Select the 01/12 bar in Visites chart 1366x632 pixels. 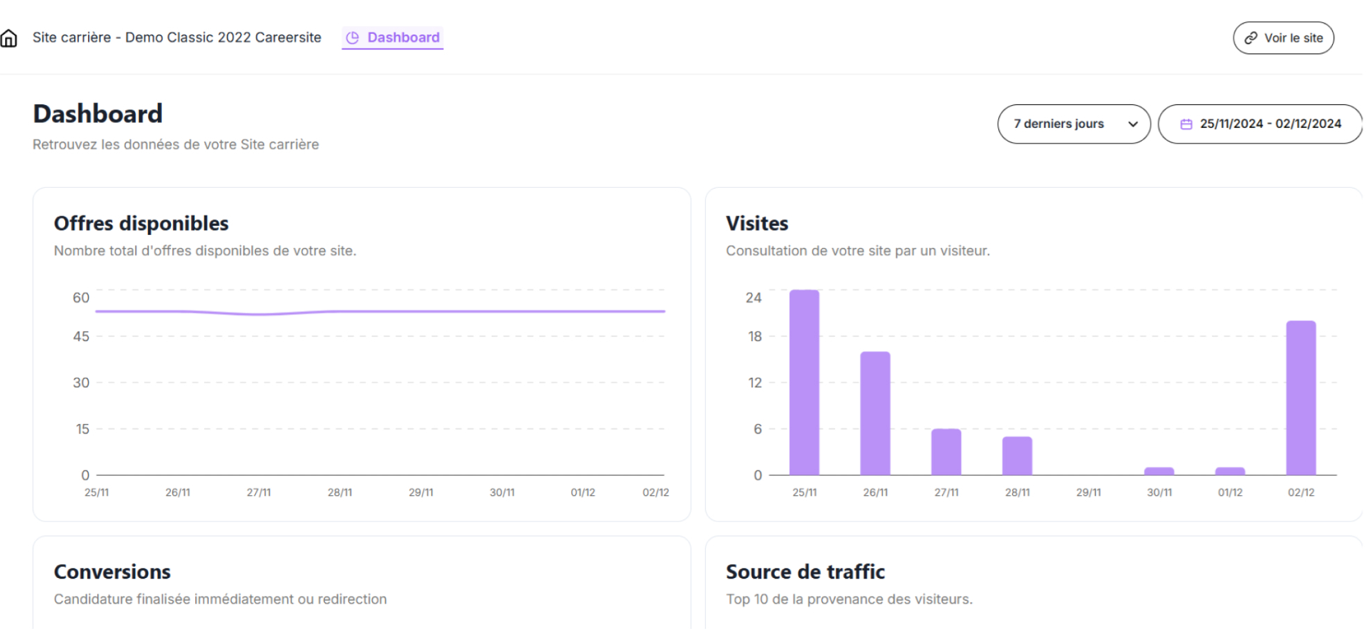point(1230,471)
